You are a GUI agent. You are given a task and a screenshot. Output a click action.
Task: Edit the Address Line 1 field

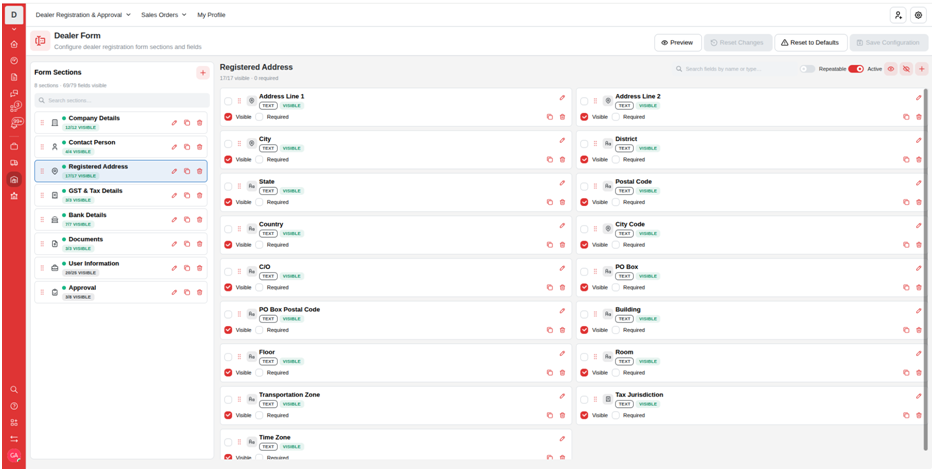click(x=562, y=98)
